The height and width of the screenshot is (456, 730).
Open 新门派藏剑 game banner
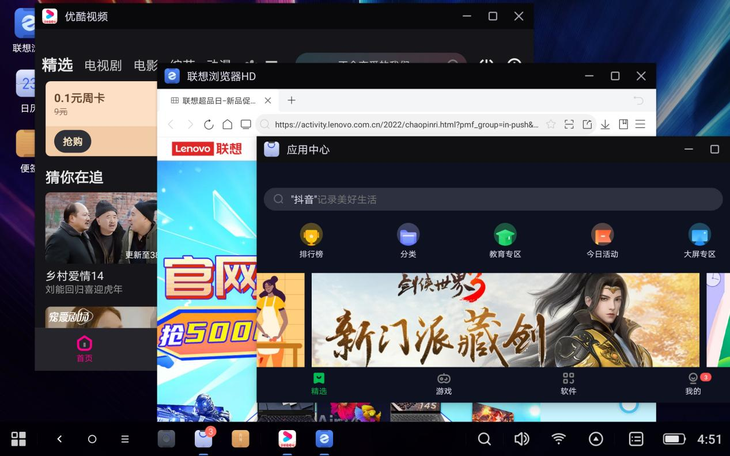pyautogui.click(x=505, y=320)
